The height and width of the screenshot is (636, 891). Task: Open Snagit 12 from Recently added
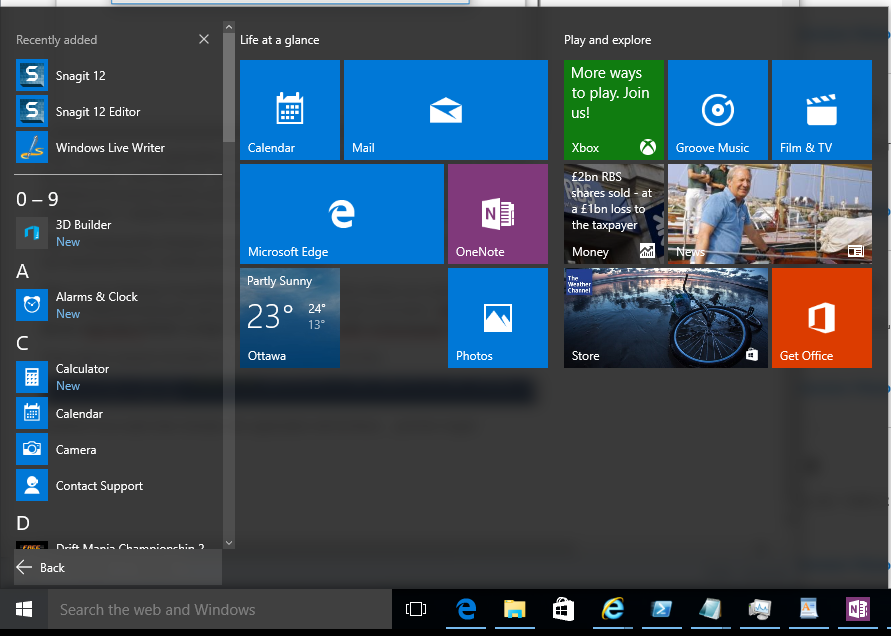coord(80,76)
